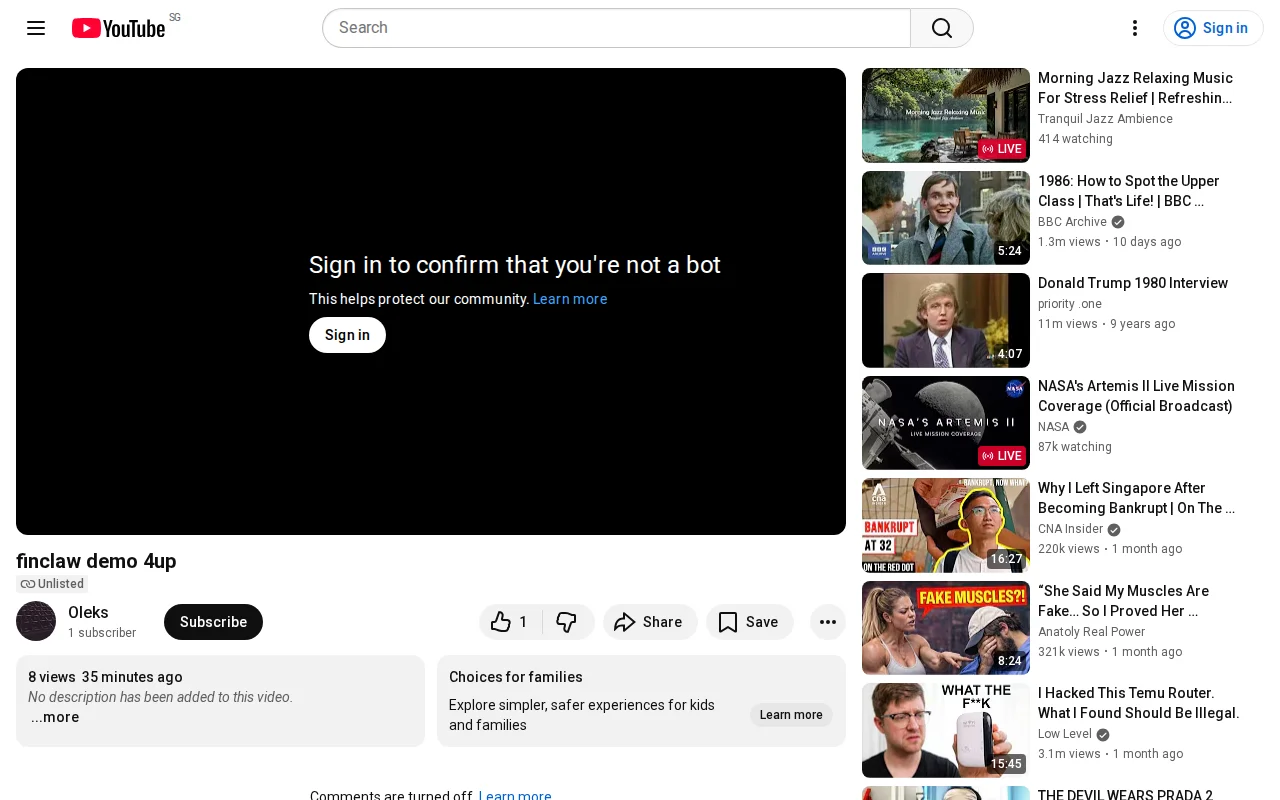Open the Oleks channel avatar
This screenshot has width=1280, height=800.
(36, 621)
